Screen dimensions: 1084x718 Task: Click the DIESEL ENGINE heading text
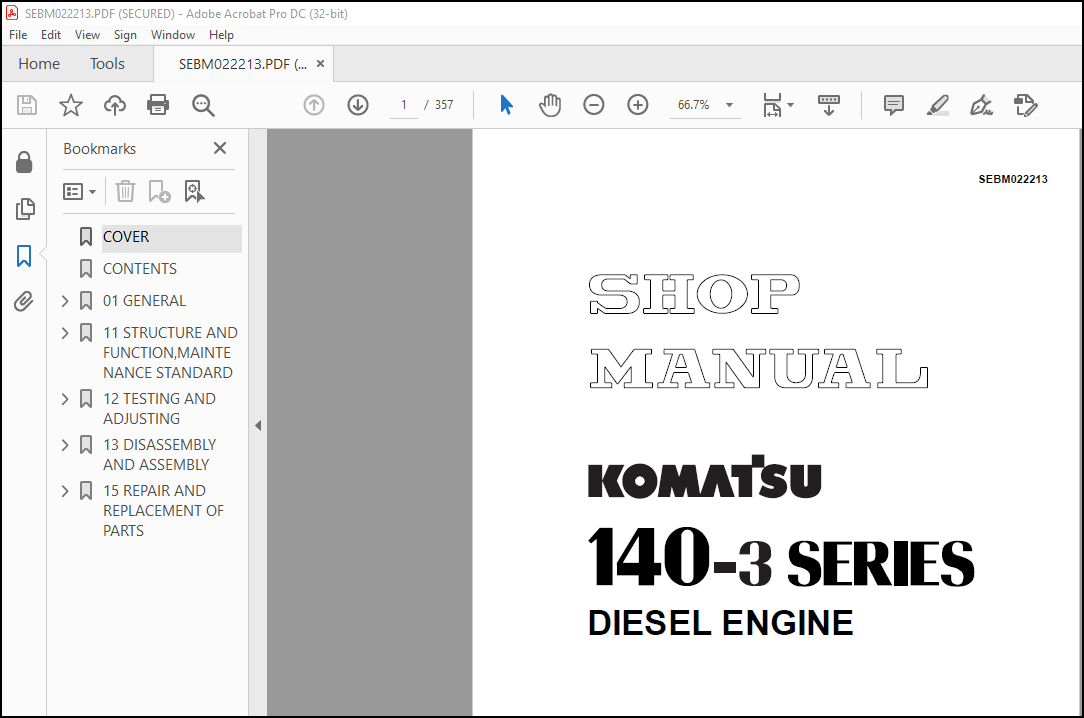720,623
